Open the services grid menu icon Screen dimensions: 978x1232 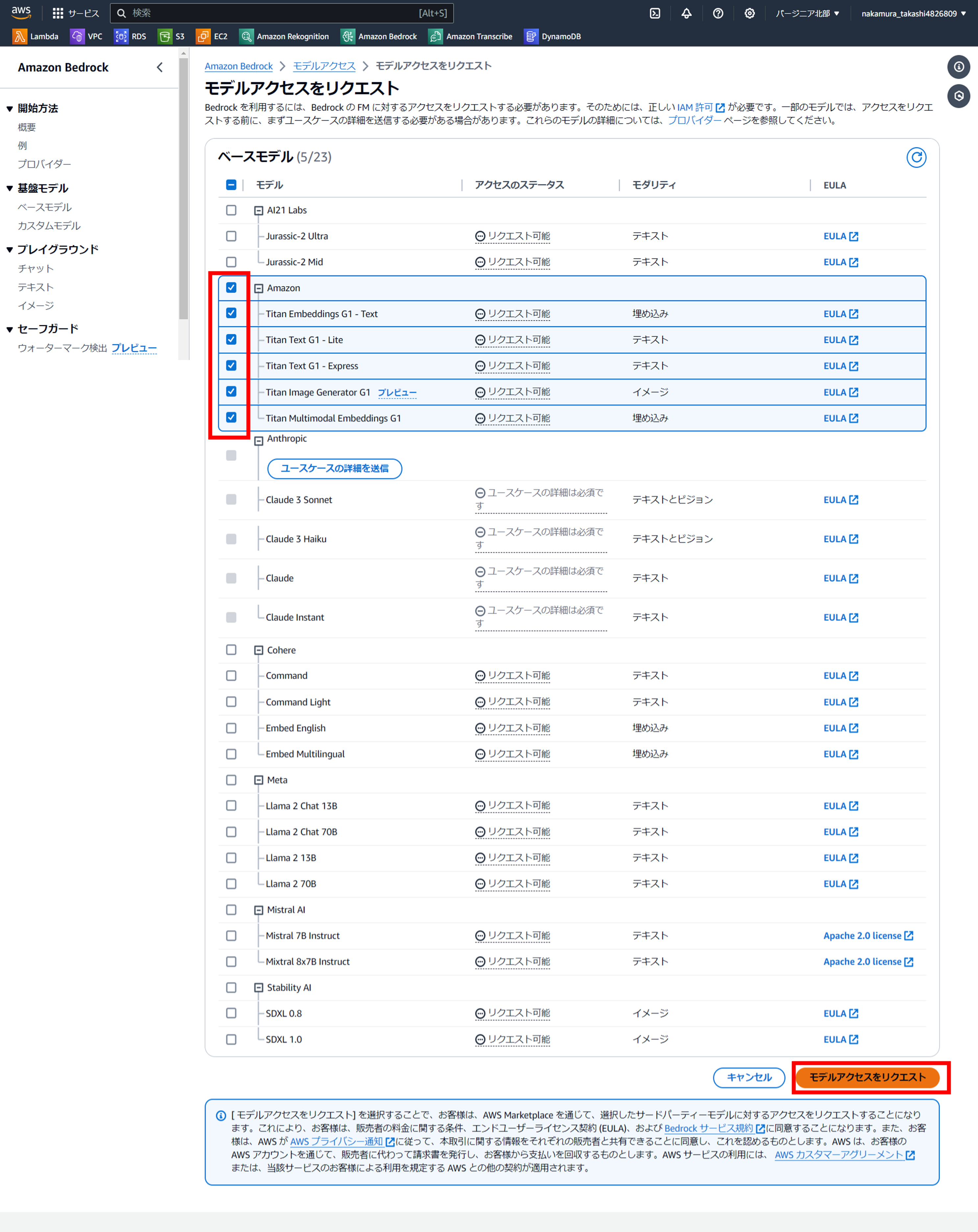58,13
